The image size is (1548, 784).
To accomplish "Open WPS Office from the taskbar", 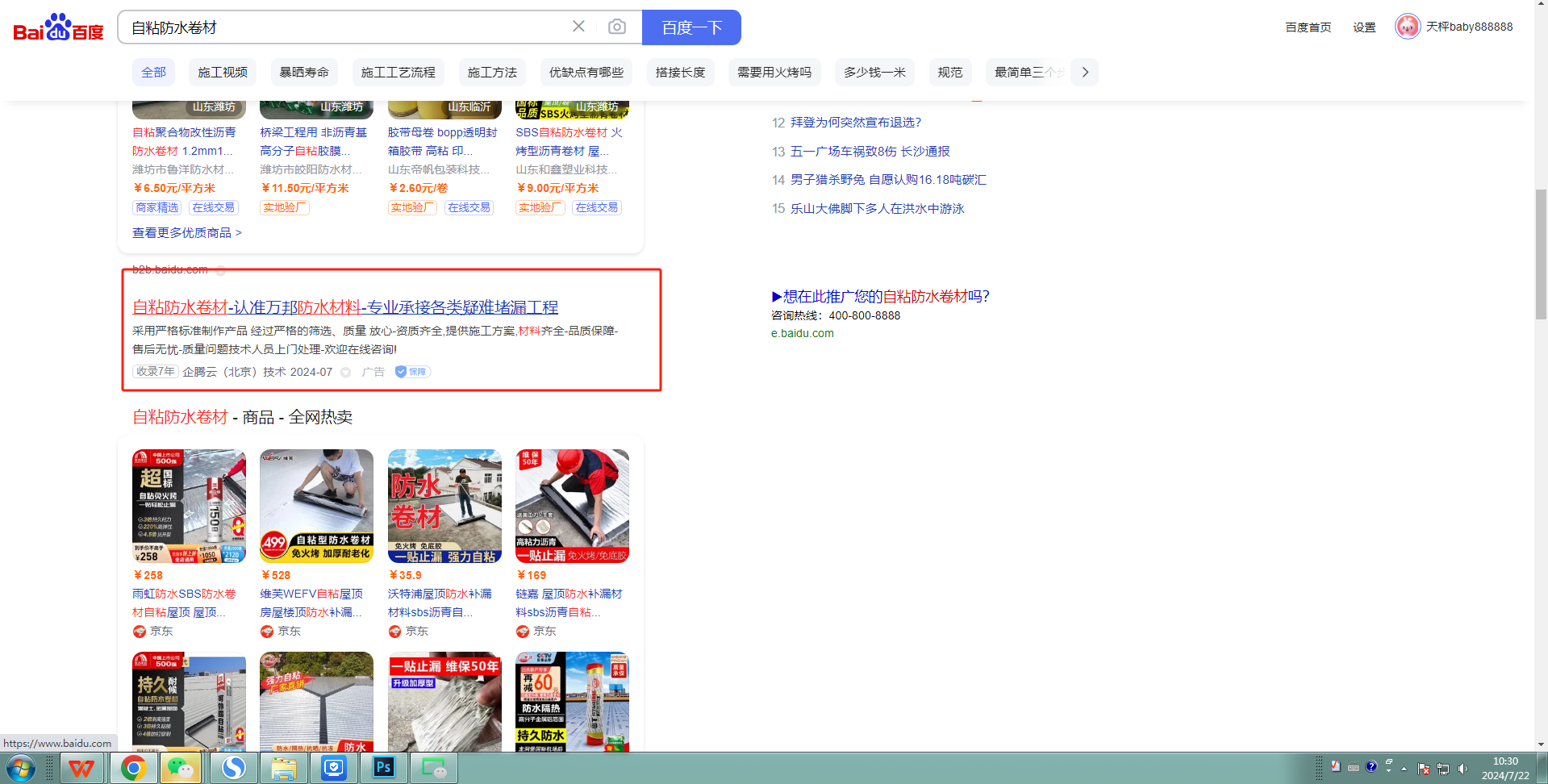I will (81, 769).
